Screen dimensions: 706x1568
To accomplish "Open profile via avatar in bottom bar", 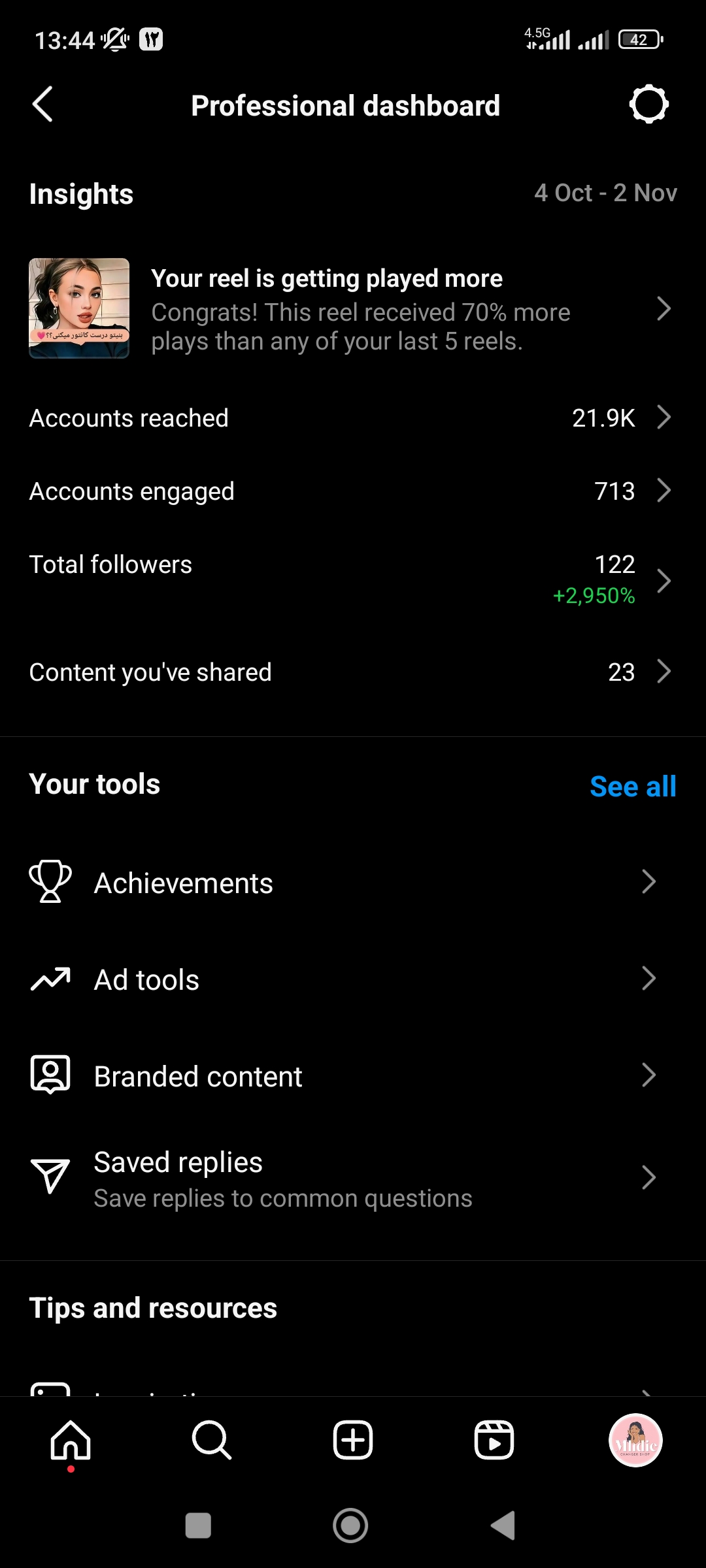I will (635, 1441).
